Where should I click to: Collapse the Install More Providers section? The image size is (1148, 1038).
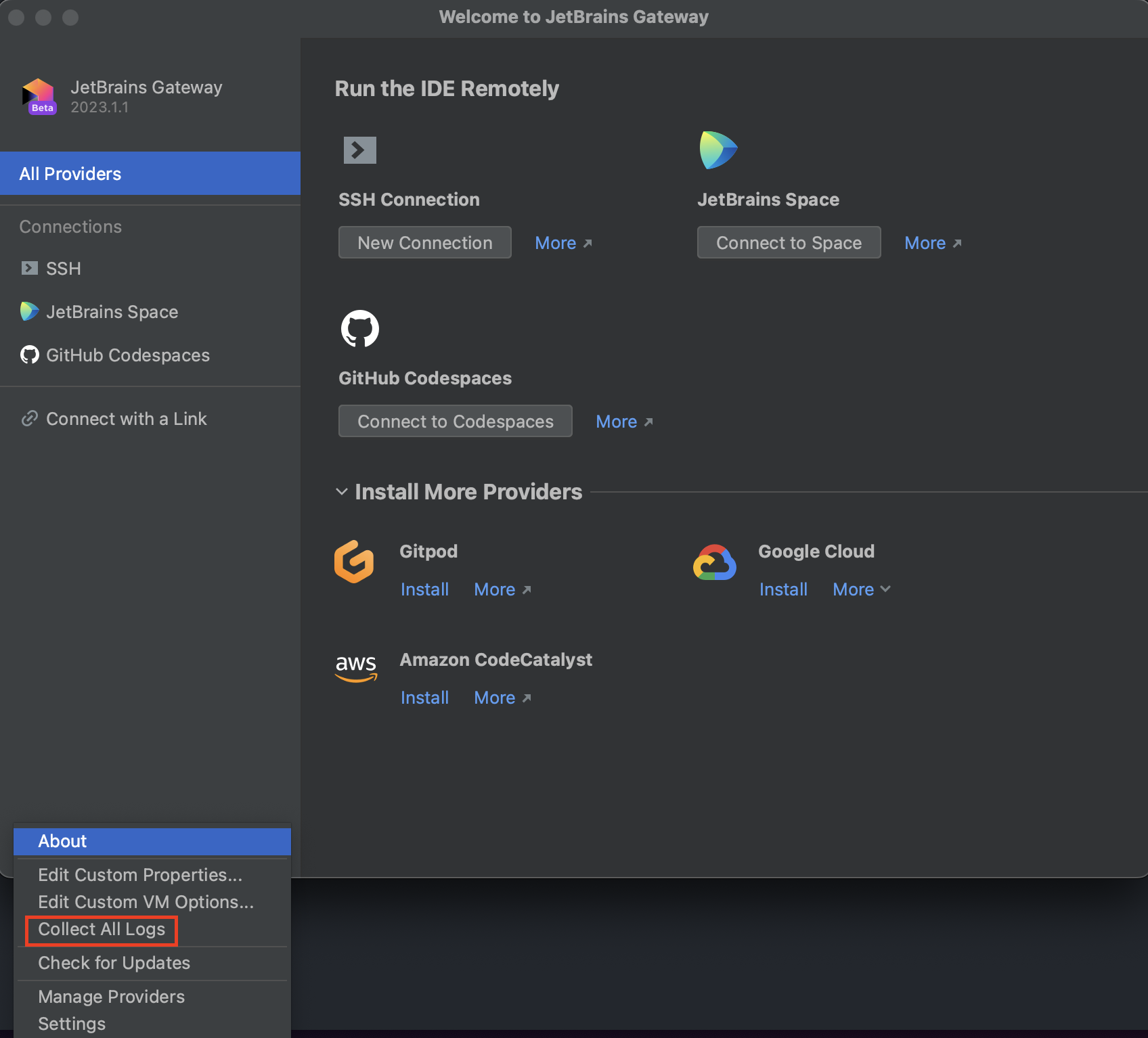click(342, 492)
